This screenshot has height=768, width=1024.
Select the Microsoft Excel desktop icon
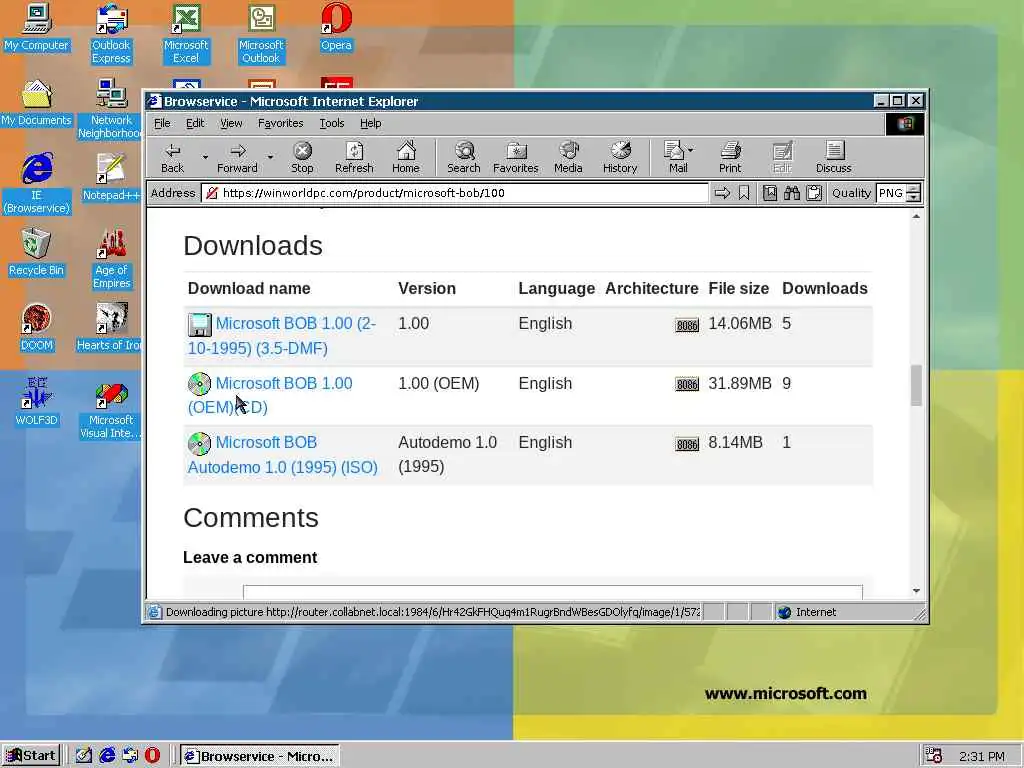coord(186,33)
